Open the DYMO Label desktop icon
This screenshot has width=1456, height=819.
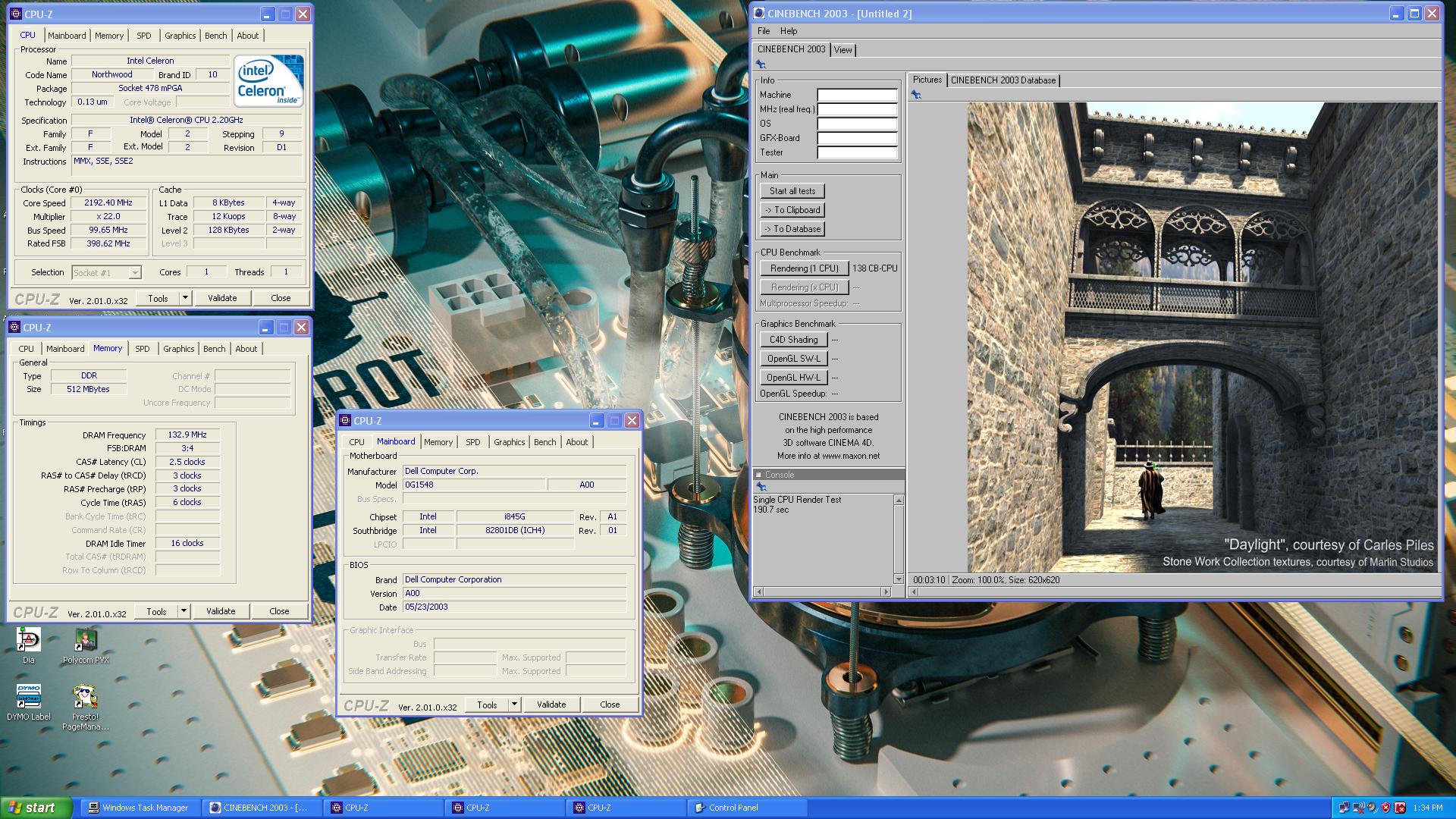click(29, 701)
